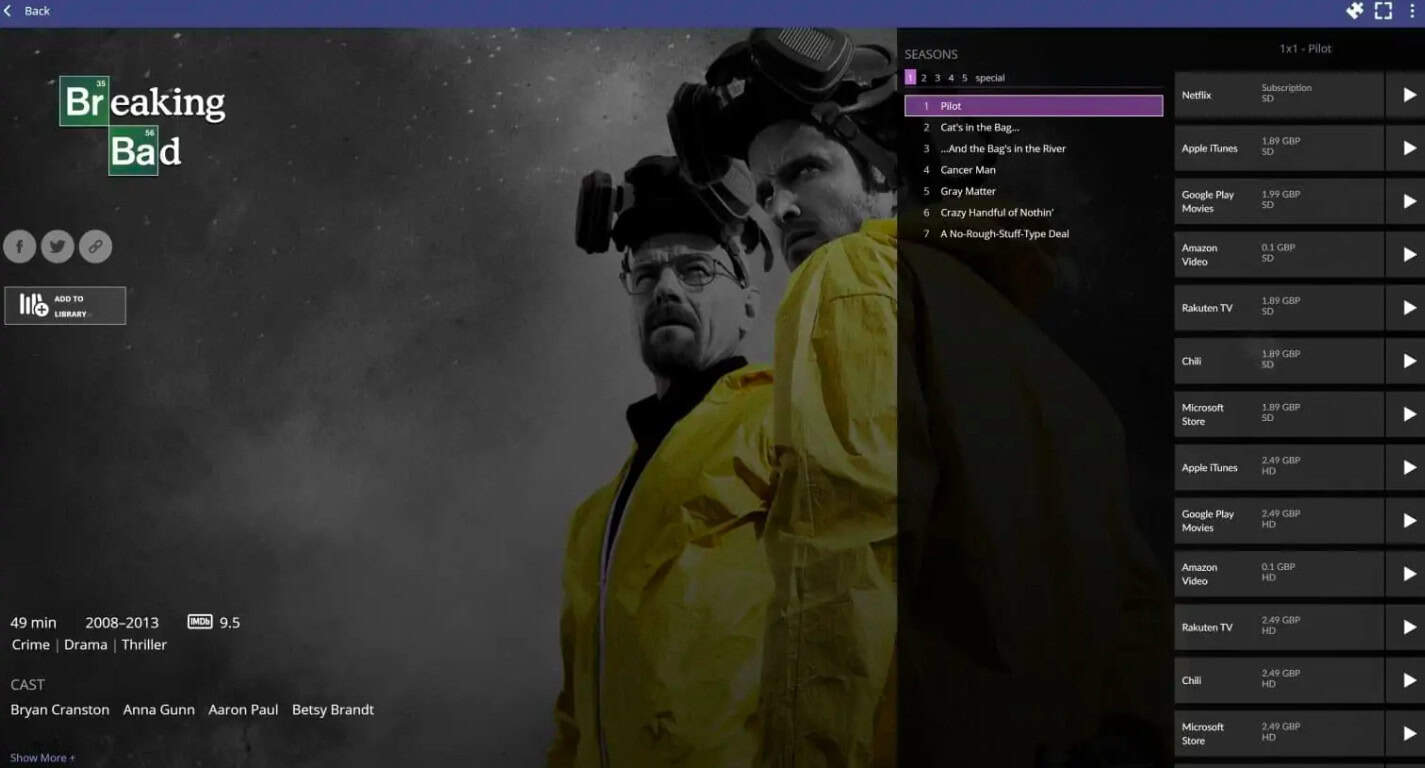Click the 49 min runtime
The height and width of the screenshot is (768, 1425).
coord(34,622)
